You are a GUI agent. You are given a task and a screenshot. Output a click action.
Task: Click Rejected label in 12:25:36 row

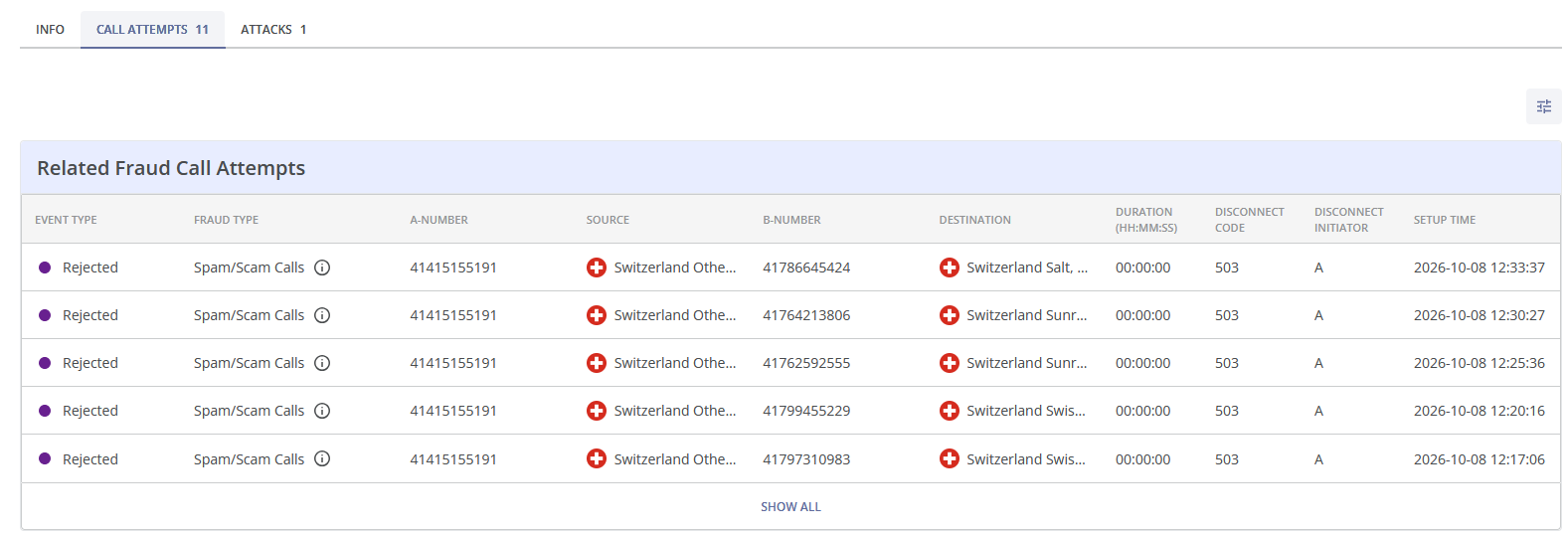[x=90, y=363]
